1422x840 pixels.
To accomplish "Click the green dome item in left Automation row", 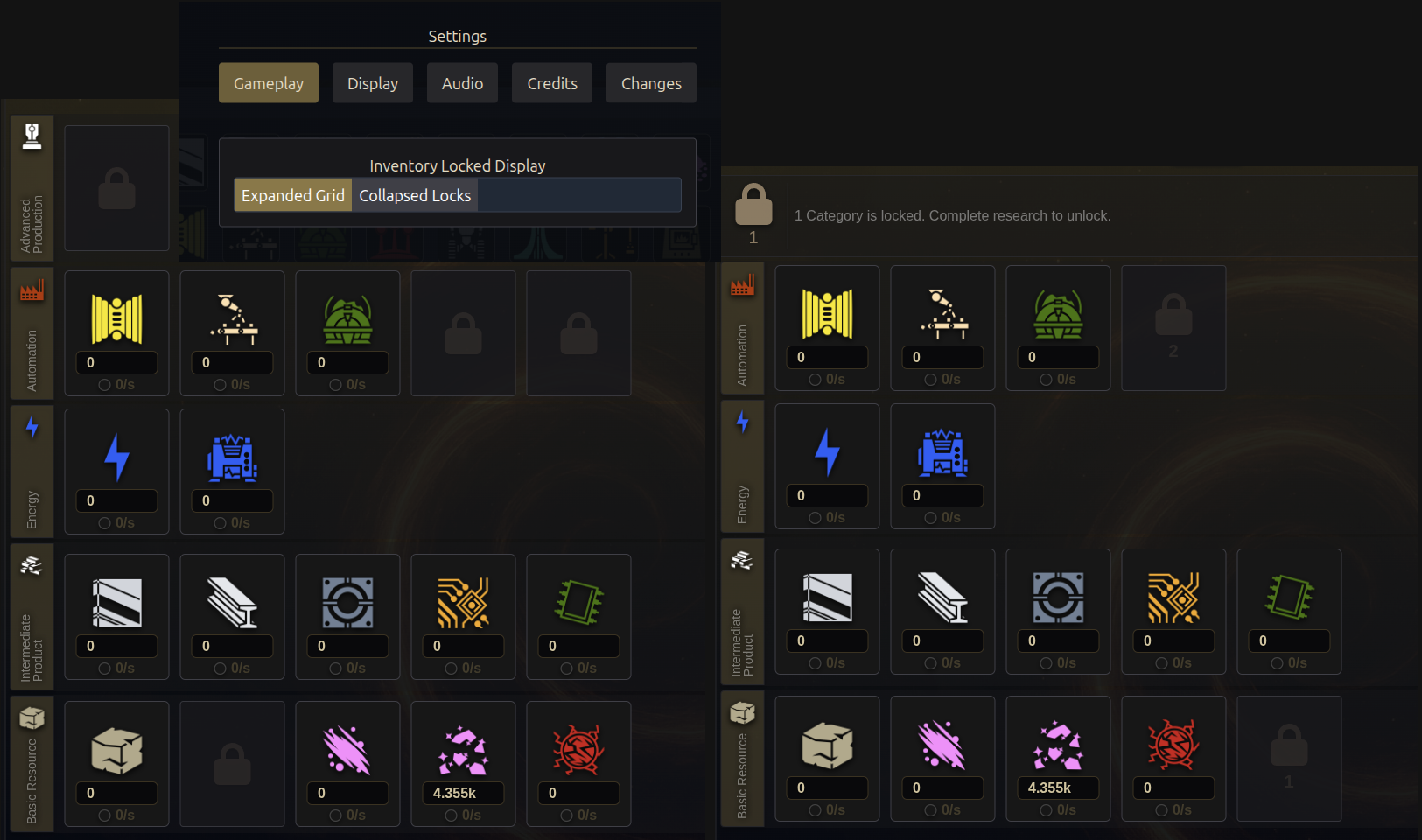I will (x=347, y=333).
